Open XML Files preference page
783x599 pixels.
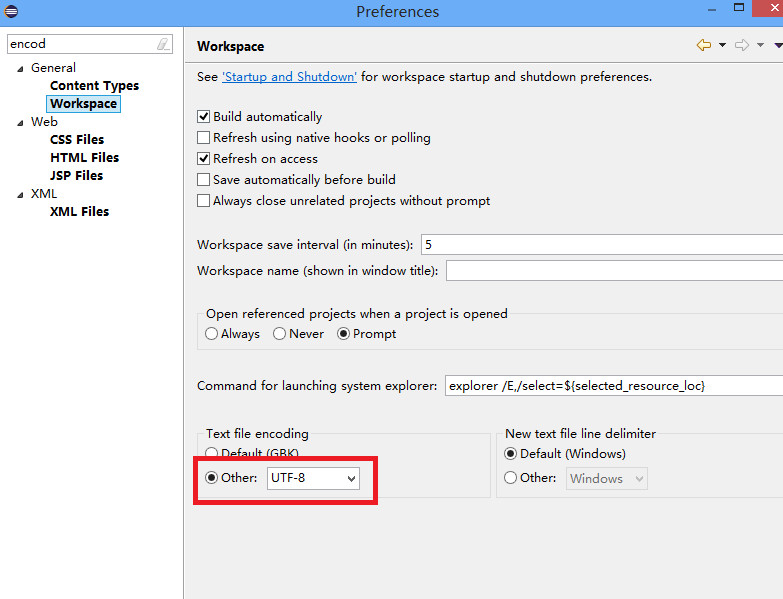coord(79,212)
